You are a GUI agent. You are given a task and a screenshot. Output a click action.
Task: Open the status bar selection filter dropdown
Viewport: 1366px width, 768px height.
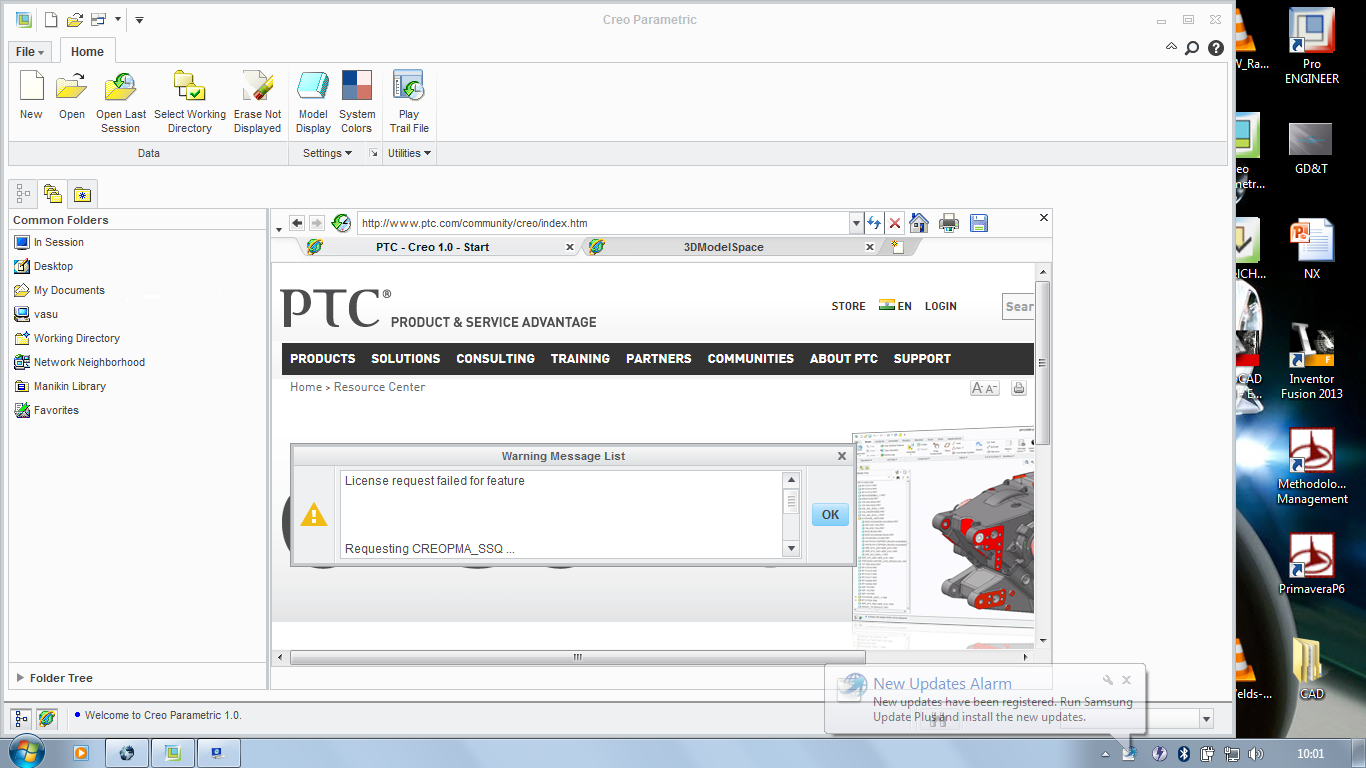pos(1206,719)
